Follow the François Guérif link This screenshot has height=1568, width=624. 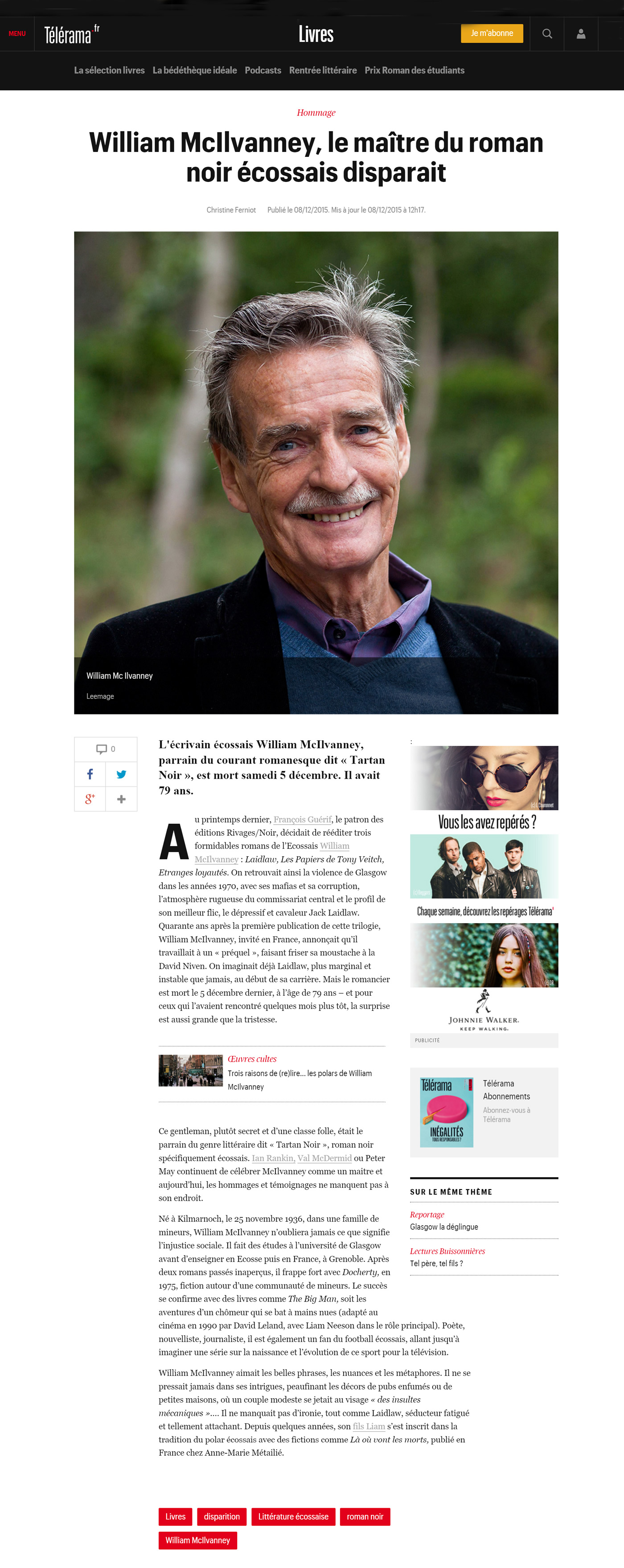[303, 819]
